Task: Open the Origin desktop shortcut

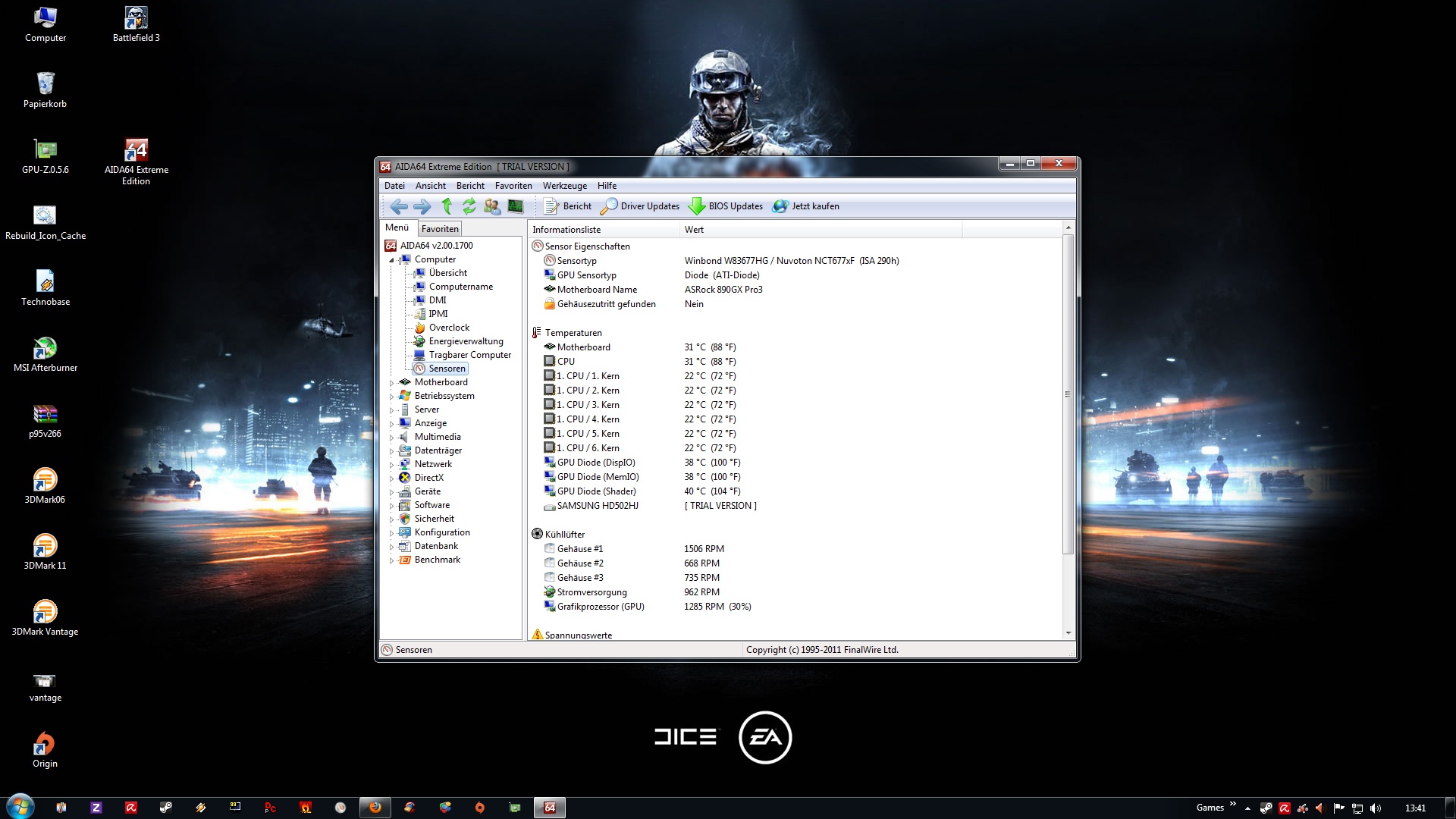Action: coord(45,750)
